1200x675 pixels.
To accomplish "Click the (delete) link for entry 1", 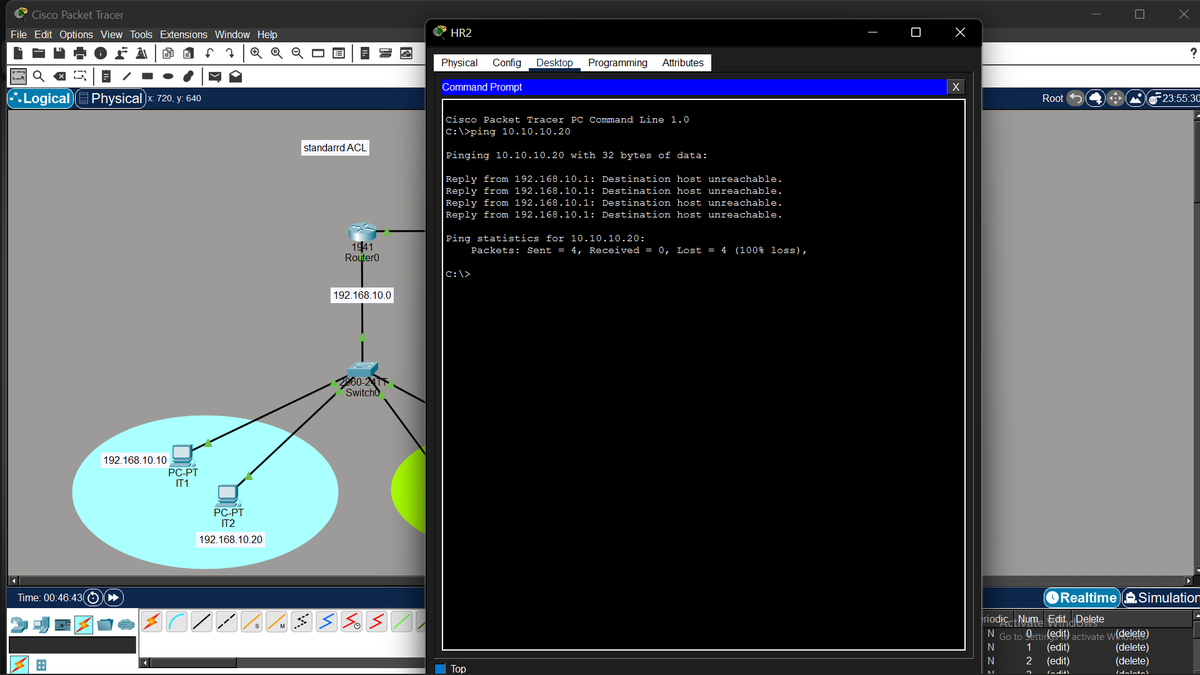I will coord(1131,647).
